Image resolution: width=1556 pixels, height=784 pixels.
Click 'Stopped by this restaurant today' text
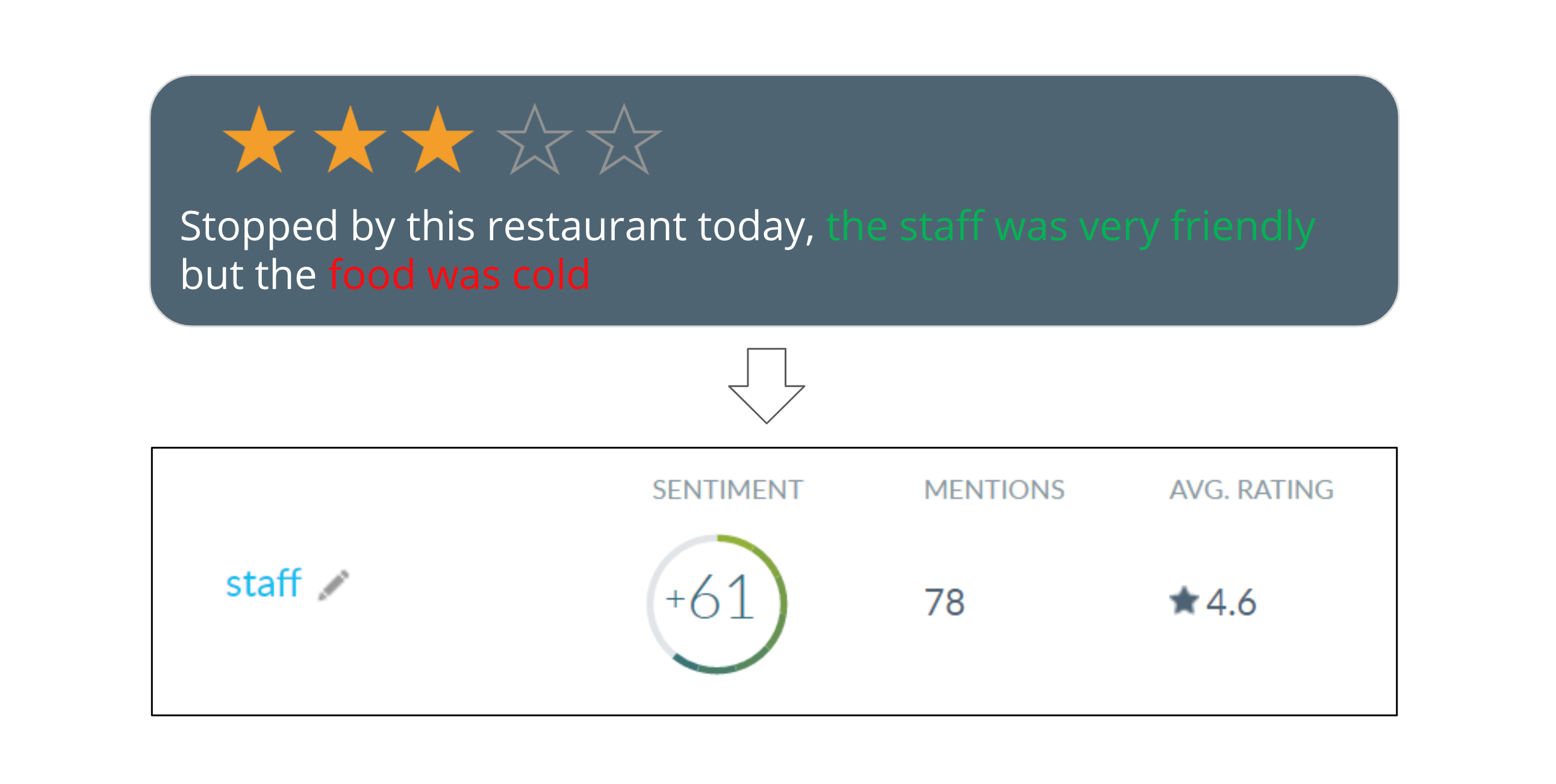coord(493,227)
